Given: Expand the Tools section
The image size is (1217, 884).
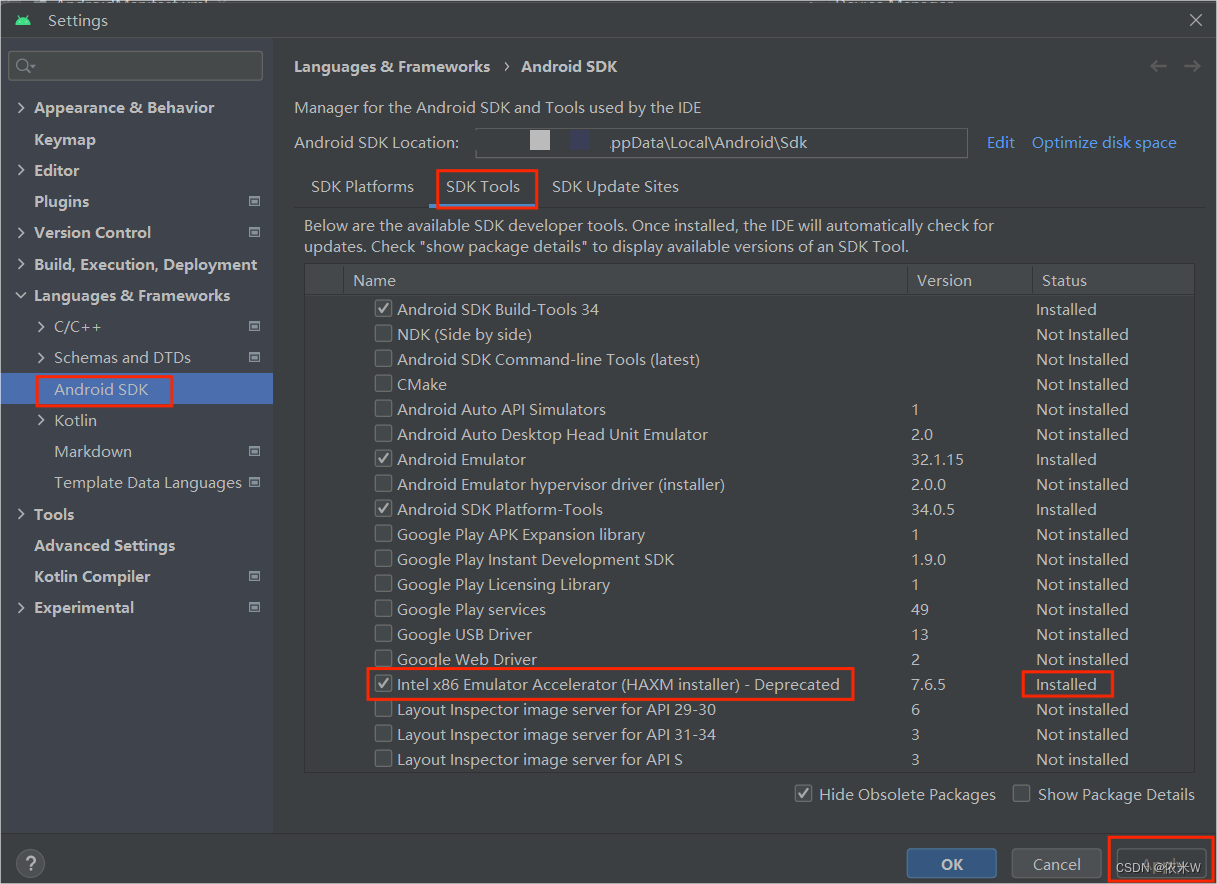Looking at the screenshot, I should [20, 514].
